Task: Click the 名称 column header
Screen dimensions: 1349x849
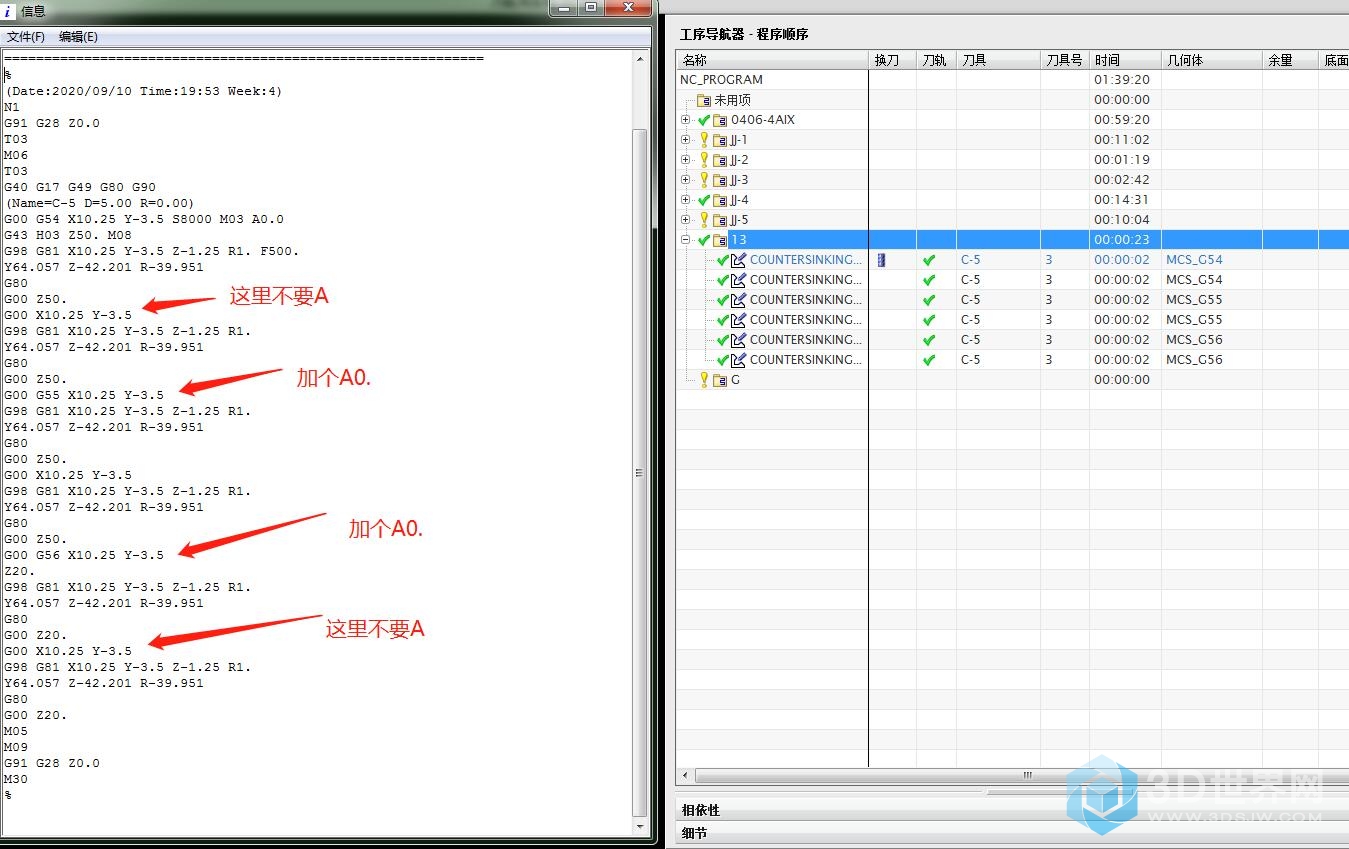Action: 772,60
